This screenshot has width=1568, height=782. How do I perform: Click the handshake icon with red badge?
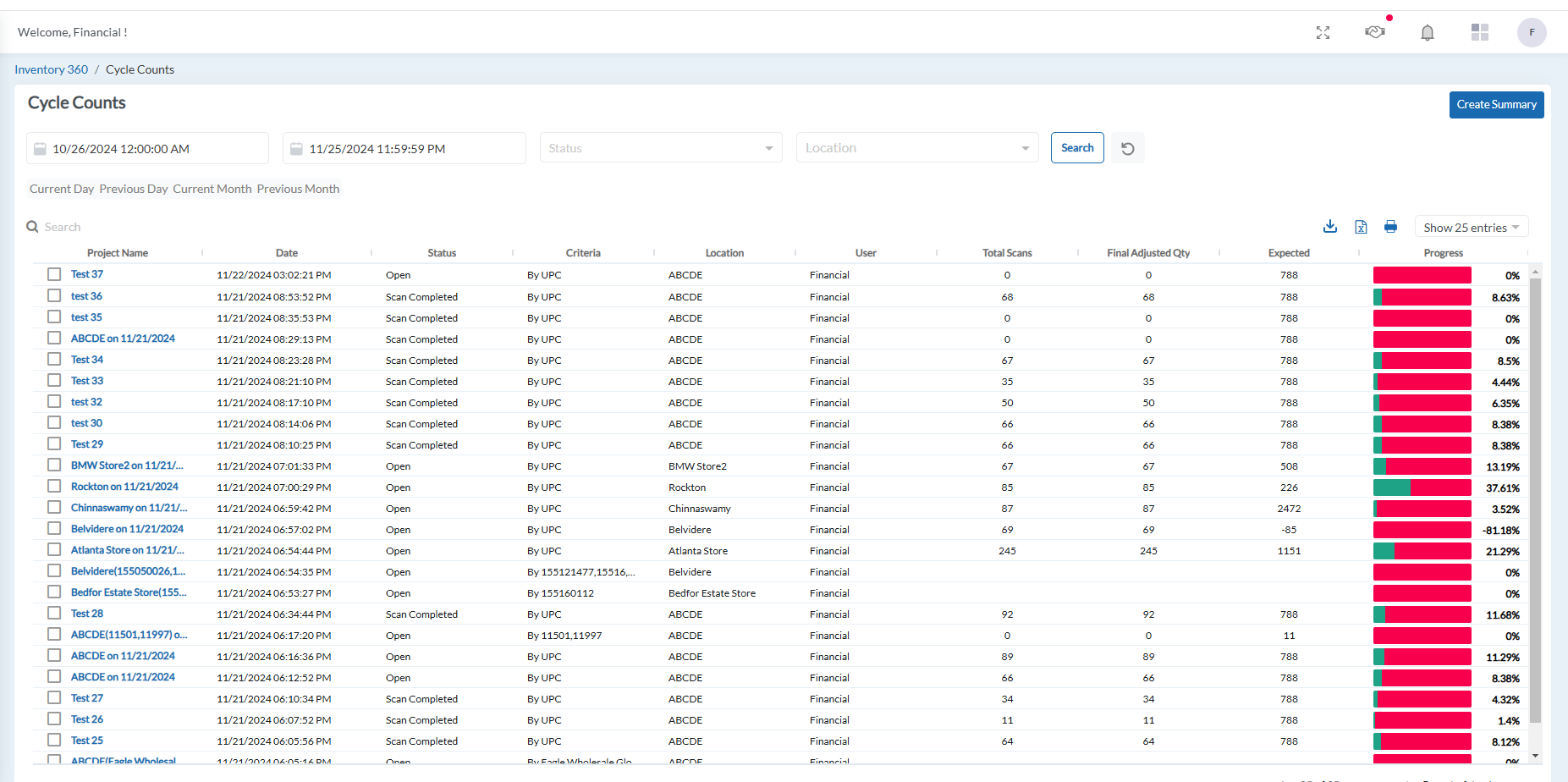tap(1375, 32)
